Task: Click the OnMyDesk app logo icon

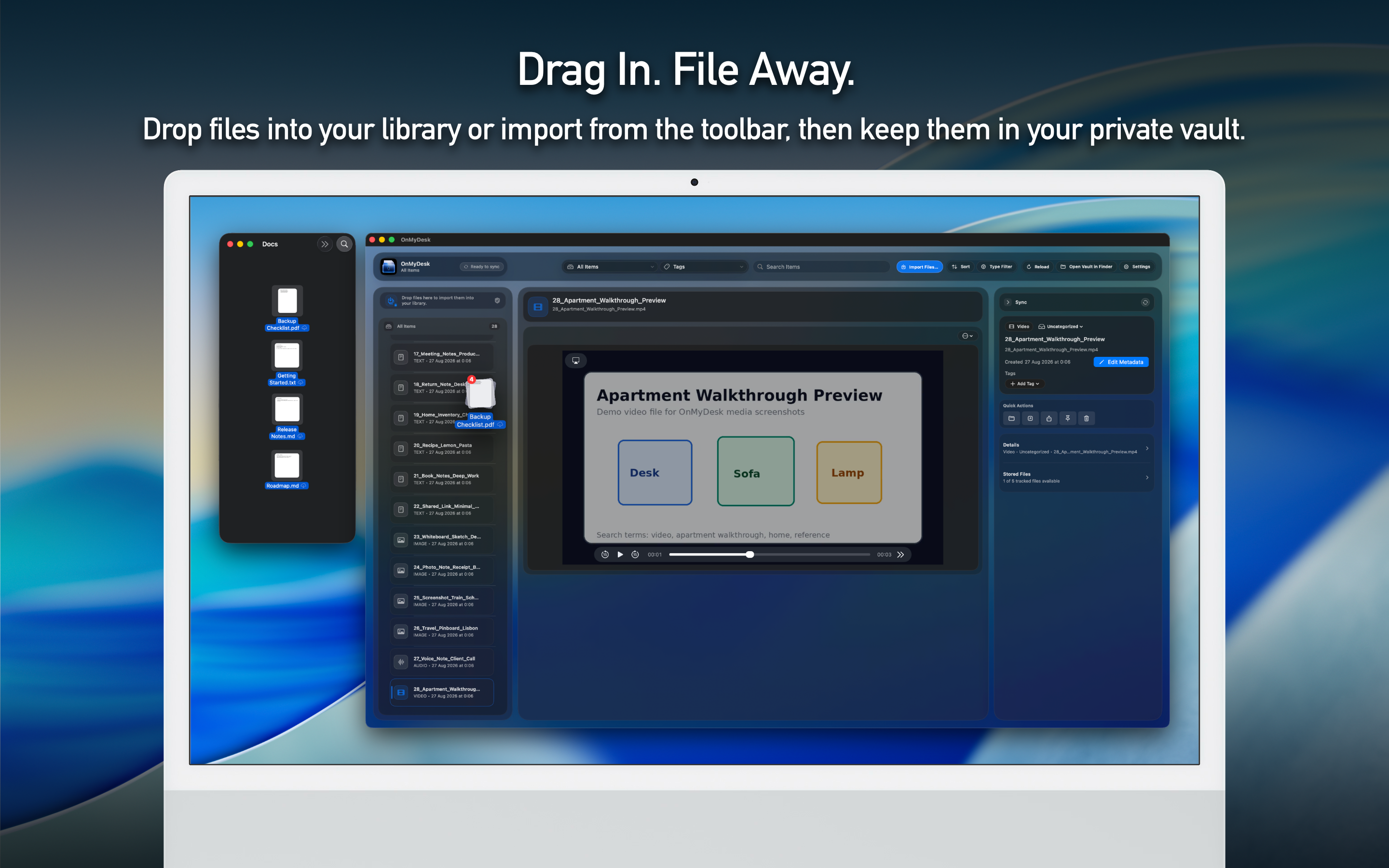Action: pos(389,266)
